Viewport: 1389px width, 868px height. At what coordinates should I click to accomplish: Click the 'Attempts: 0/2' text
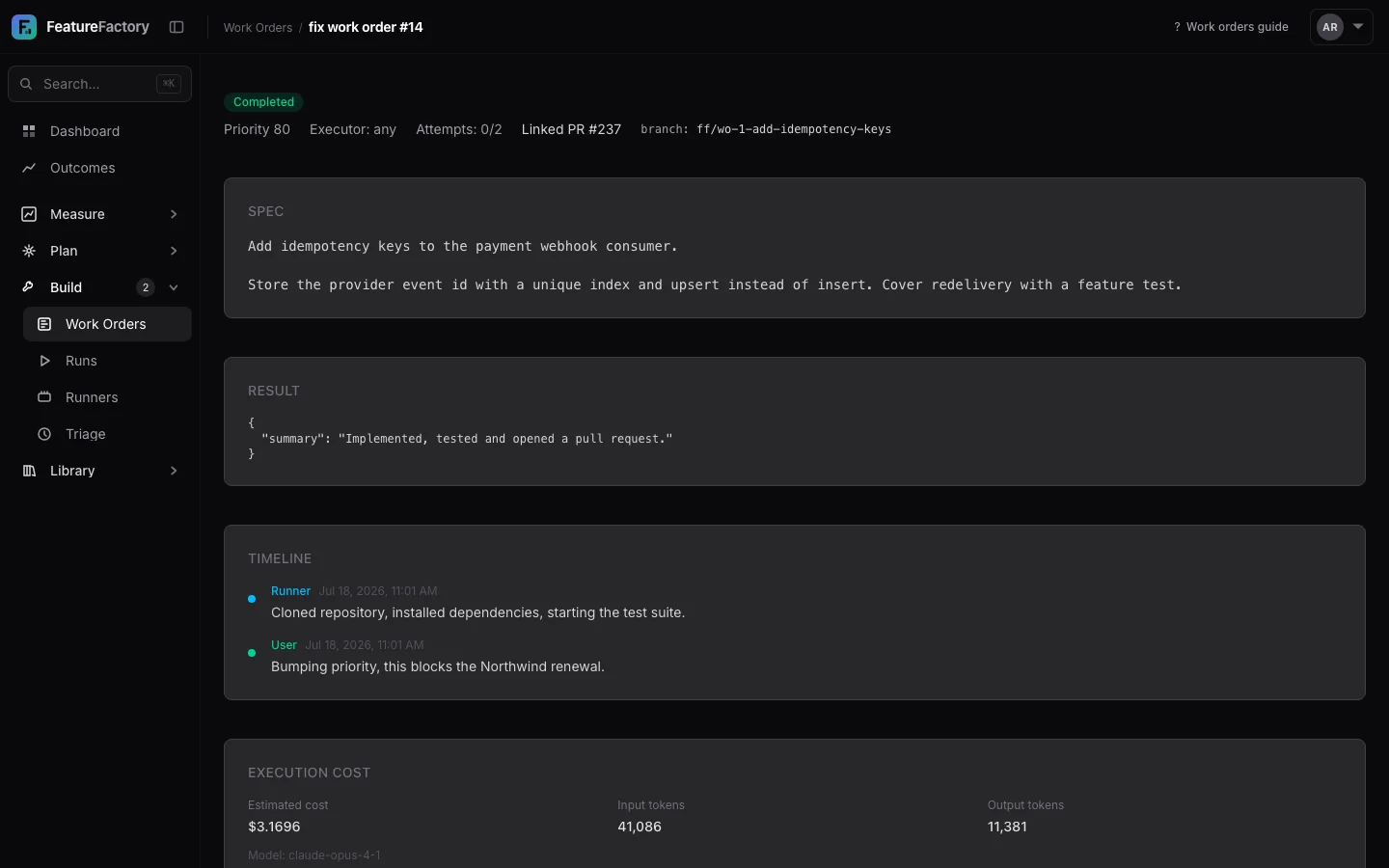[x=459, y=129]
